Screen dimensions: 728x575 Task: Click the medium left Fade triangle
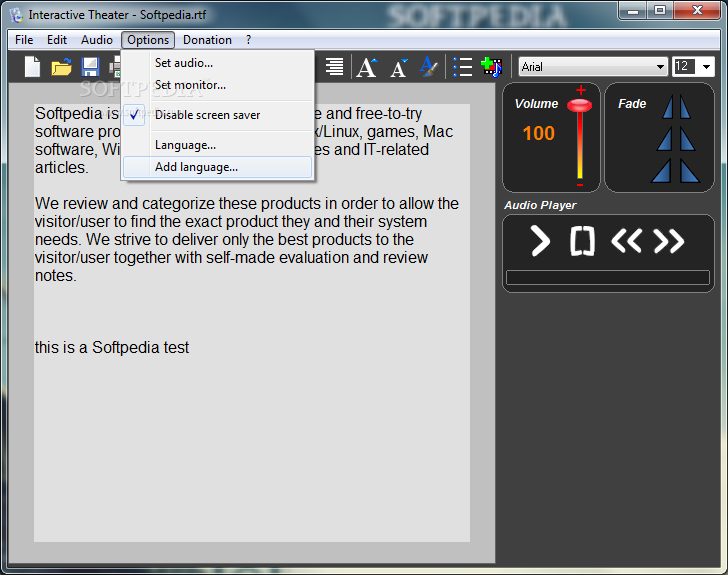665,139
